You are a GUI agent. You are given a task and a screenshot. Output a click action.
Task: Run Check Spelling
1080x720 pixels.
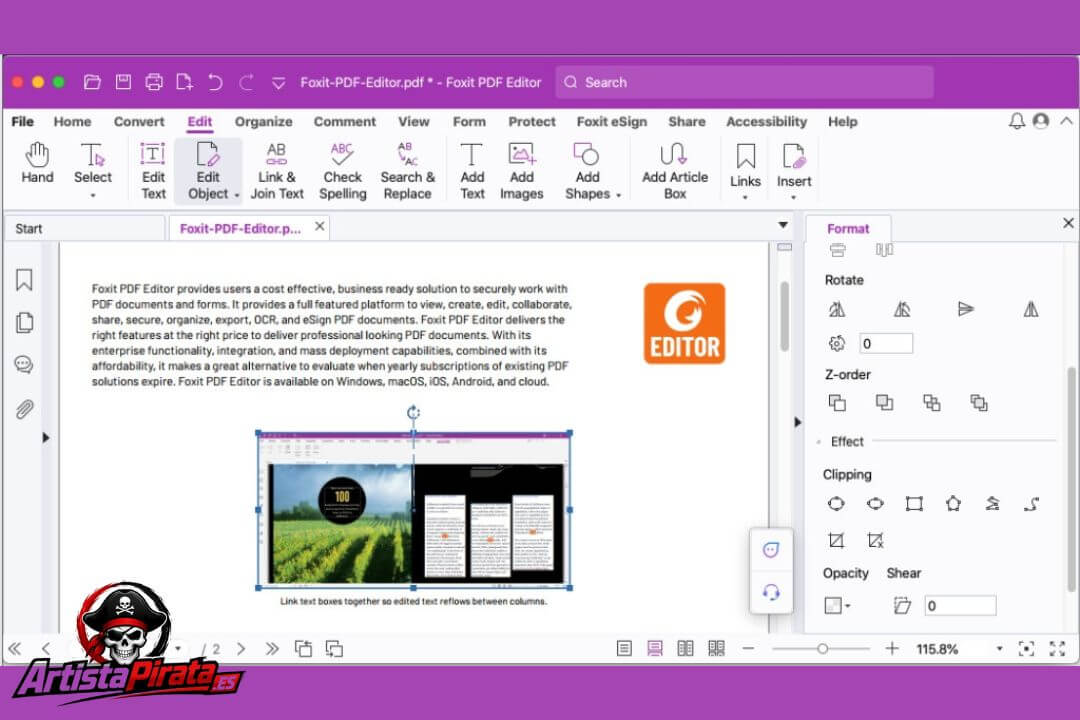[x=342, y=171]
